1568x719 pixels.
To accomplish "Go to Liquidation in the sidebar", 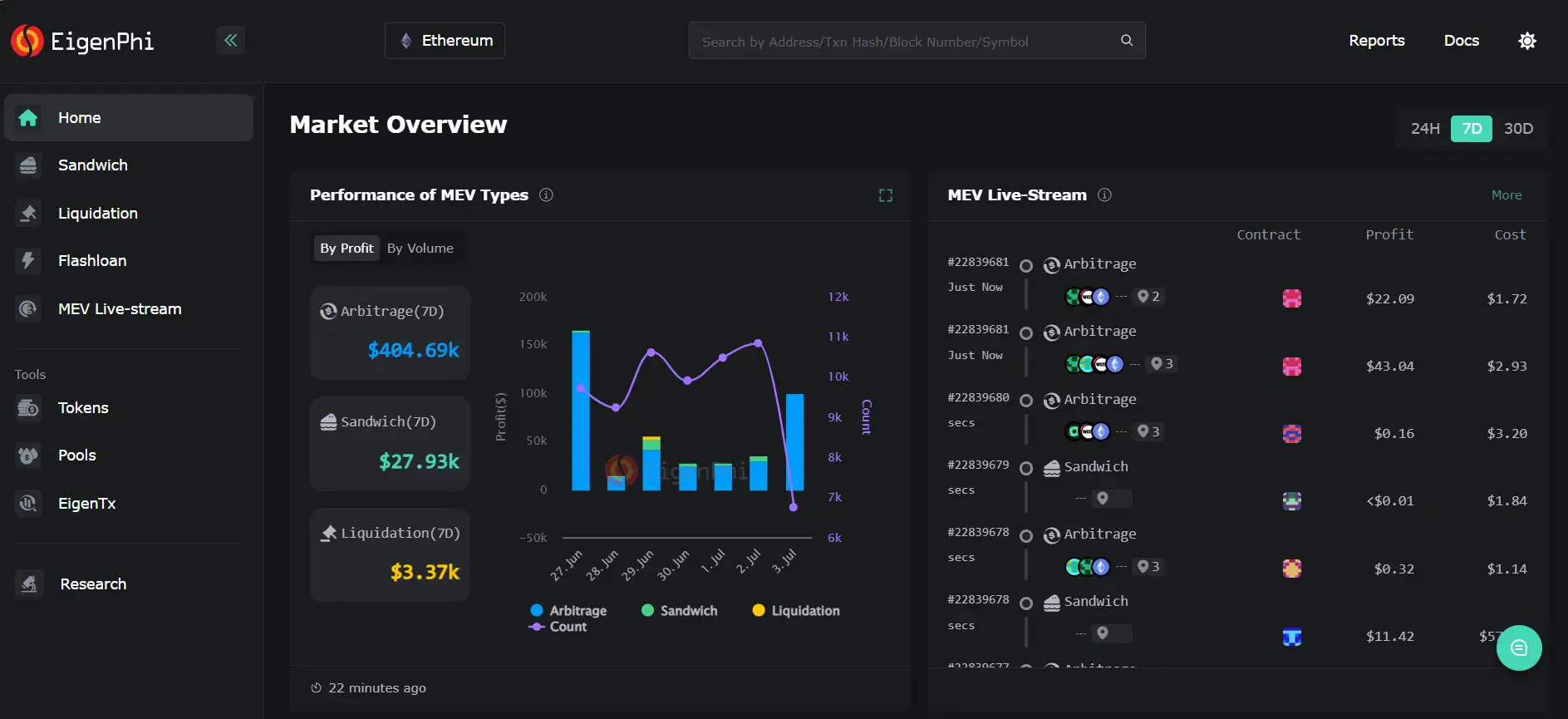I will [97, 214].
